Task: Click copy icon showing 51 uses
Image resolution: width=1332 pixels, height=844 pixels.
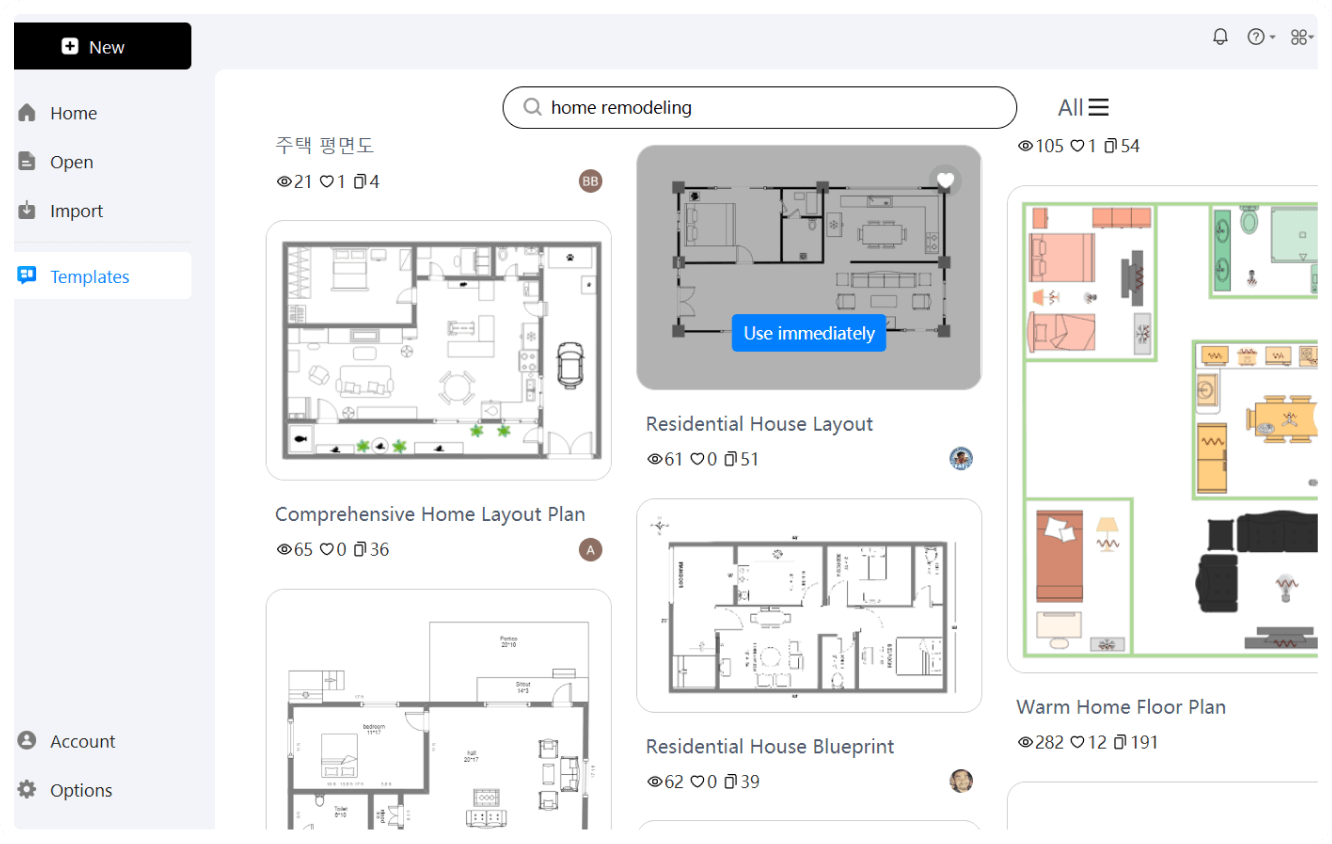Action: coord(731,460)
